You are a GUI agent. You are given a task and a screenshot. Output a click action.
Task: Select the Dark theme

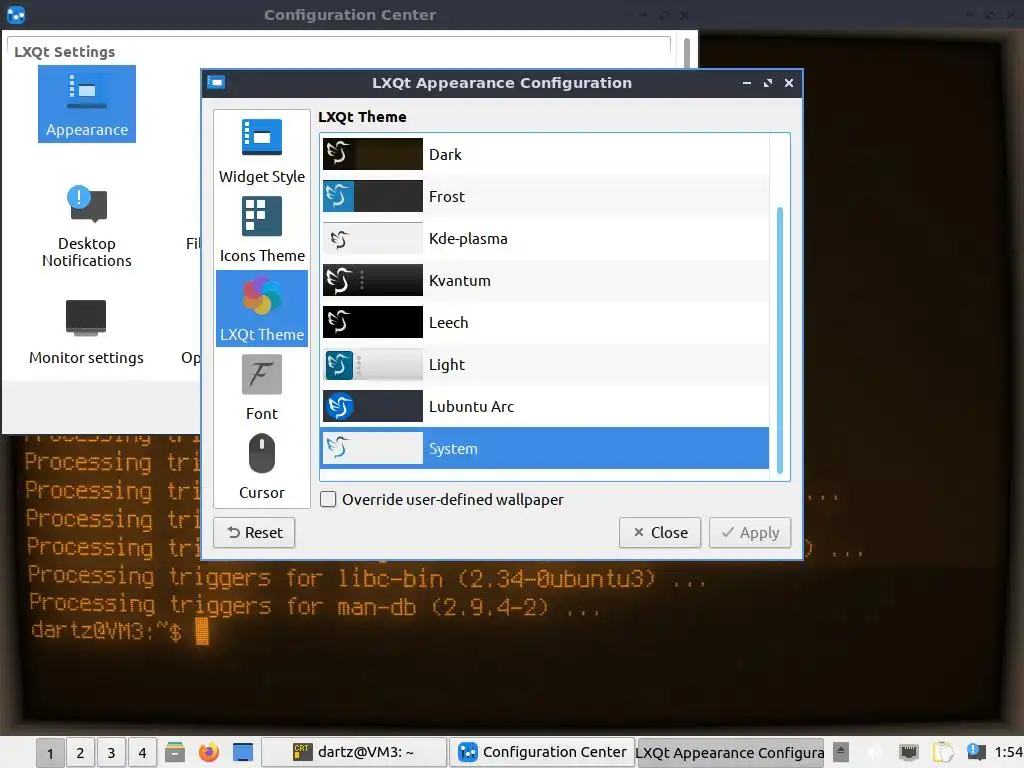545,154
